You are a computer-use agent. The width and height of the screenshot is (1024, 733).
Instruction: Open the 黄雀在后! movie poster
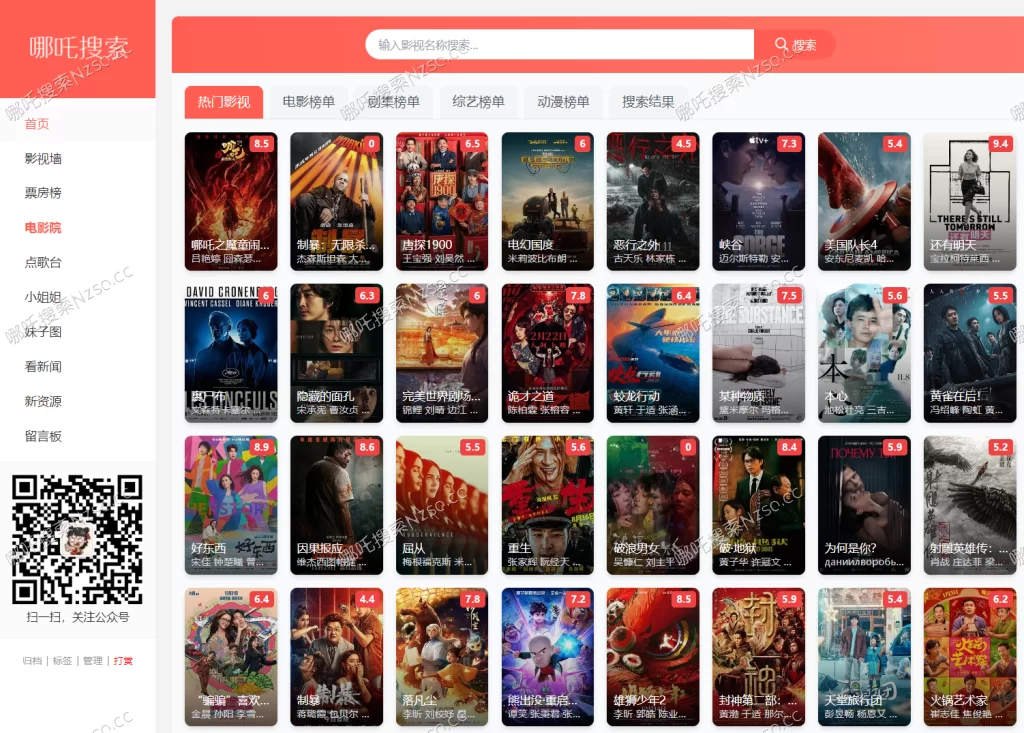tap(970, 353)
